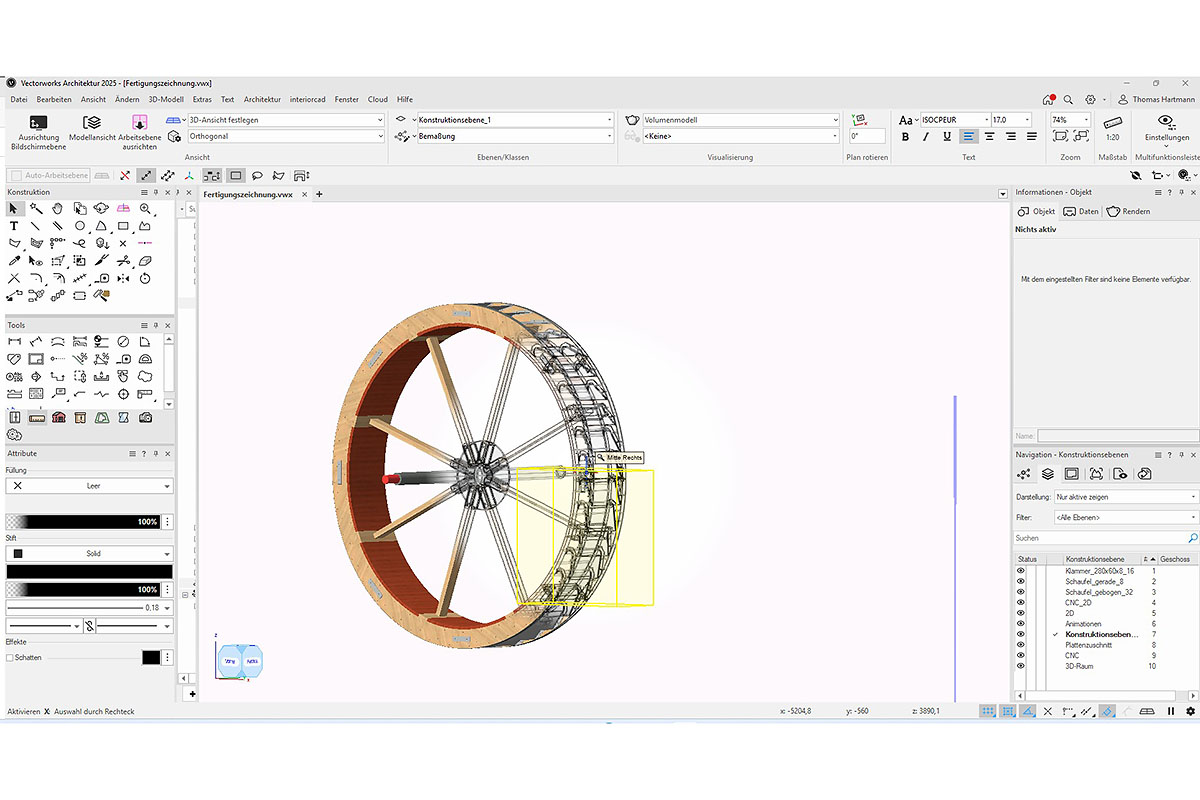Select the pan hand tool
The image size is (1200, 800).
click(x=58, y=209)
